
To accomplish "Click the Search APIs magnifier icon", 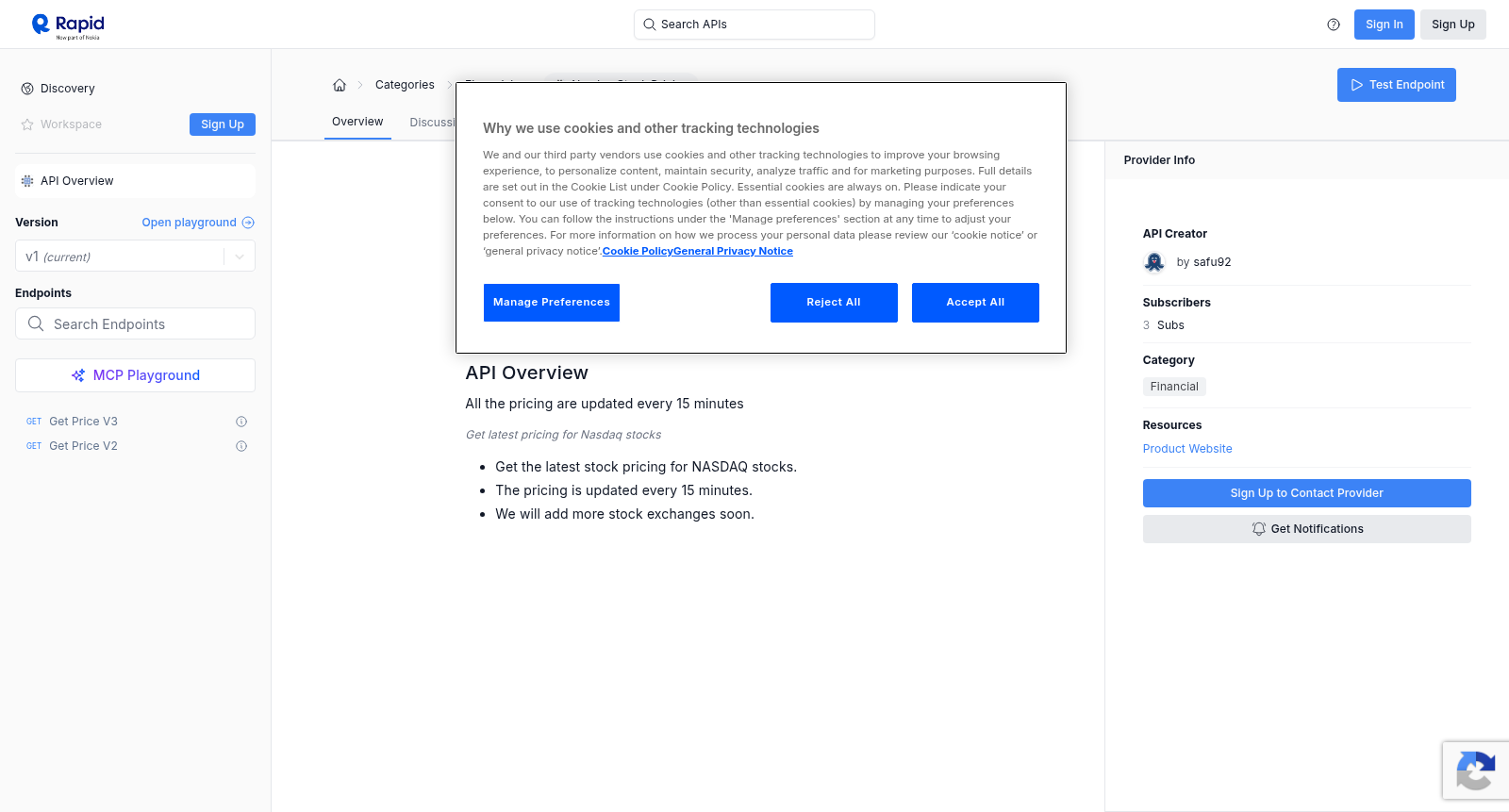I will pyautogui.click(x=649, y=25).
